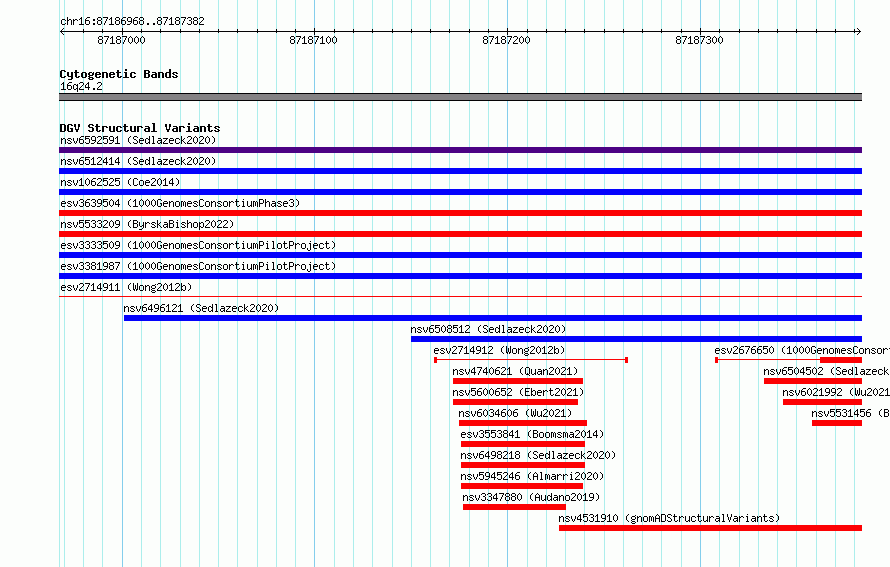Image resolution: width=890 pixels, height=567 pixels.
Task: Open nsv5600652 (Ebert2021) label
Action: click(x=518, y=392)
